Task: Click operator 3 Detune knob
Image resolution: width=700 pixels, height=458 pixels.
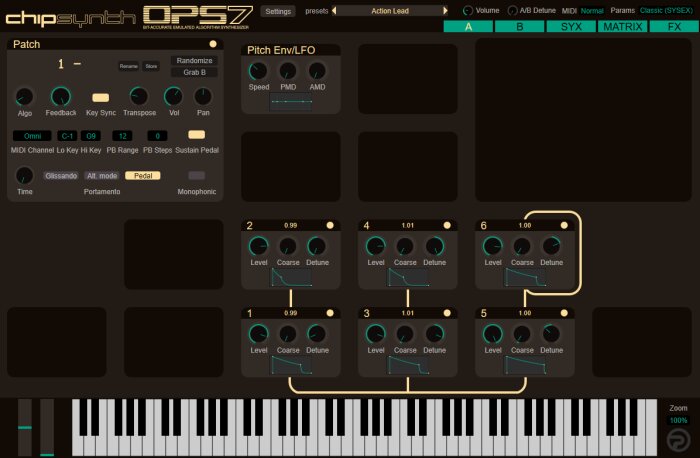Action: [434, 334]
